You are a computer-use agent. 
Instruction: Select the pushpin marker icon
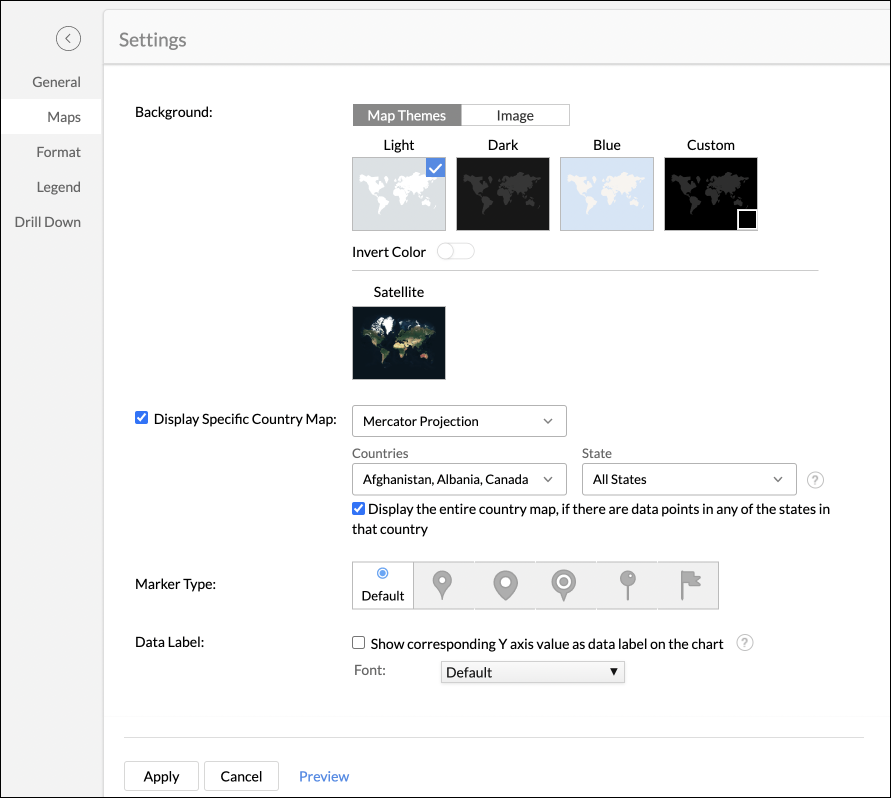point(627,585)
